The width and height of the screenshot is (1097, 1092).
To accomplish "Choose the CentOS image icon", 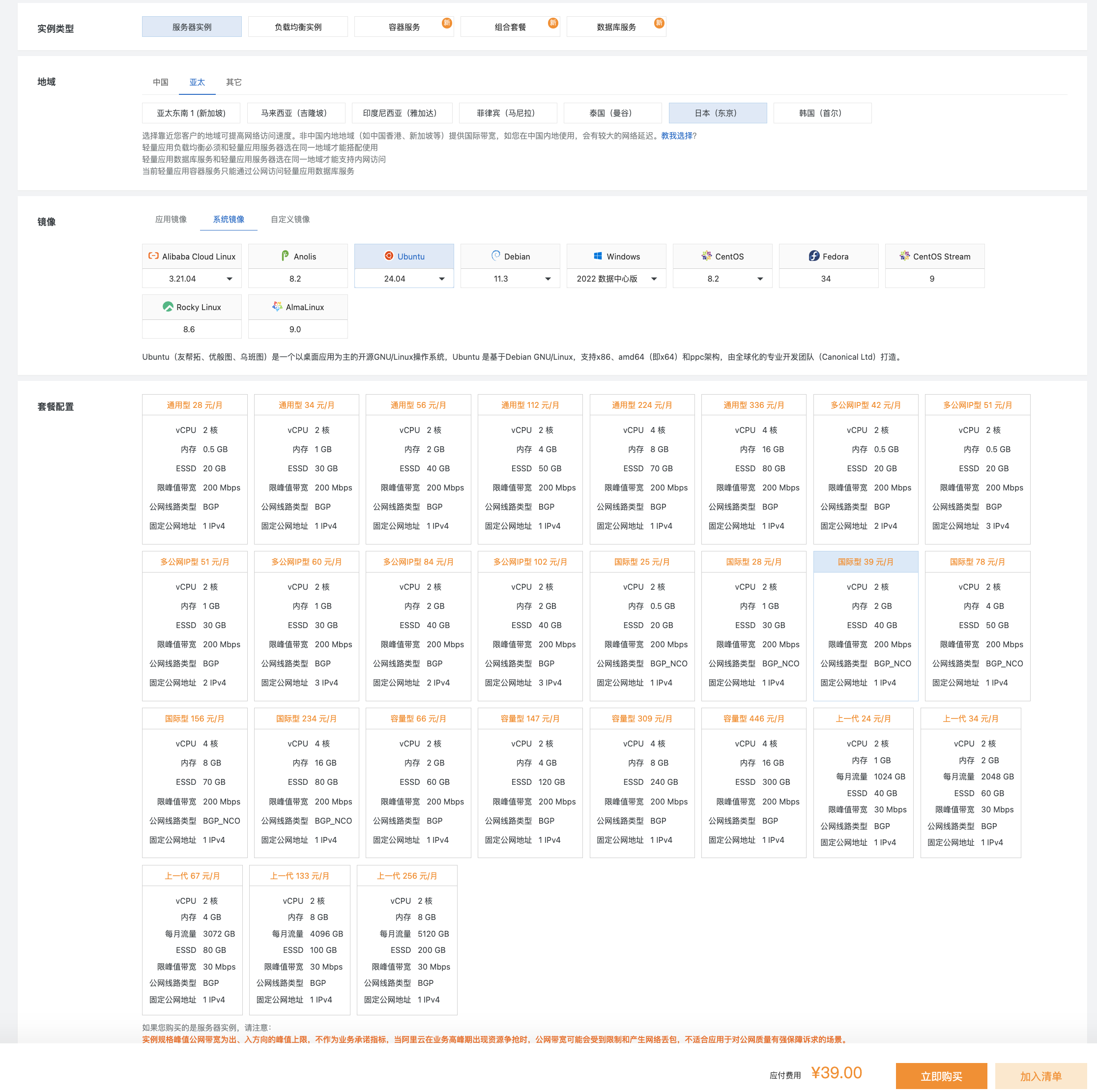I will coord(706,256).
